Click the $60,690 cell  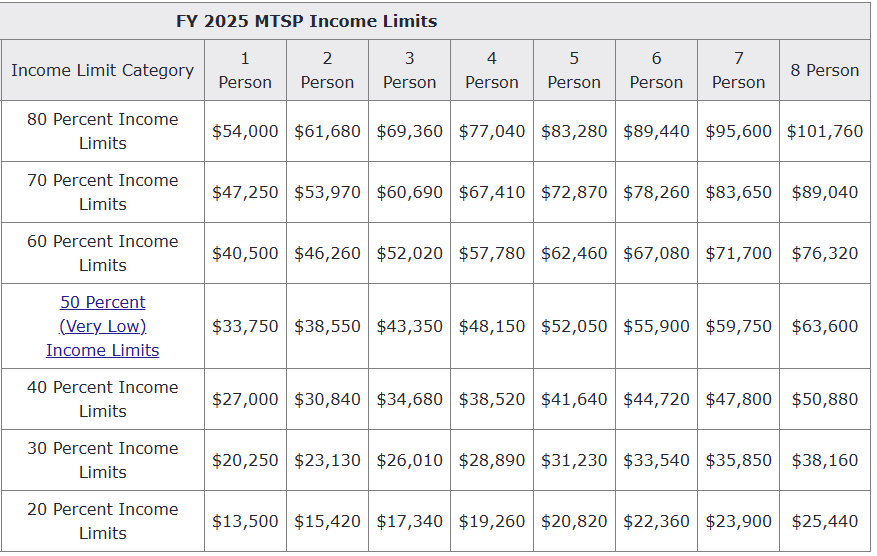pyautogui.click(x=410, y=192)
